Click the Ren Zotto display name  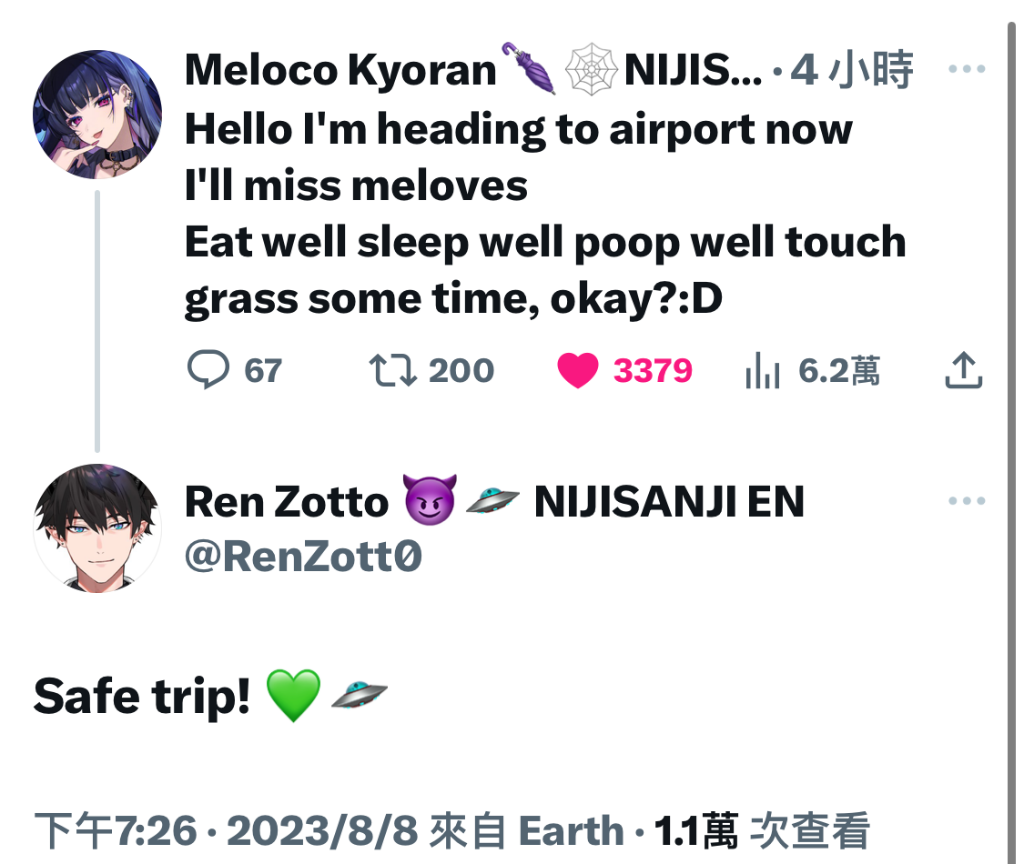click(287, 502)
